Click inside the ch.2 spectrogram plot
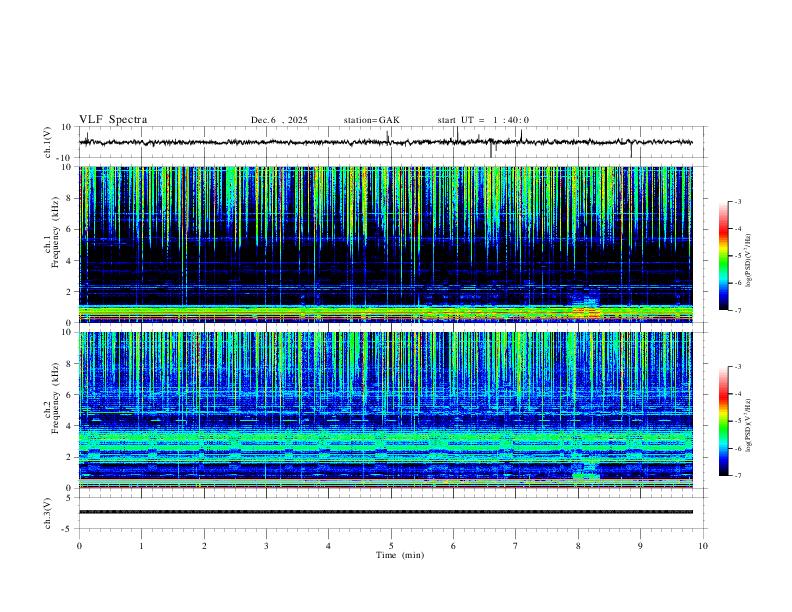792x612 pixels. click(386, 410)
